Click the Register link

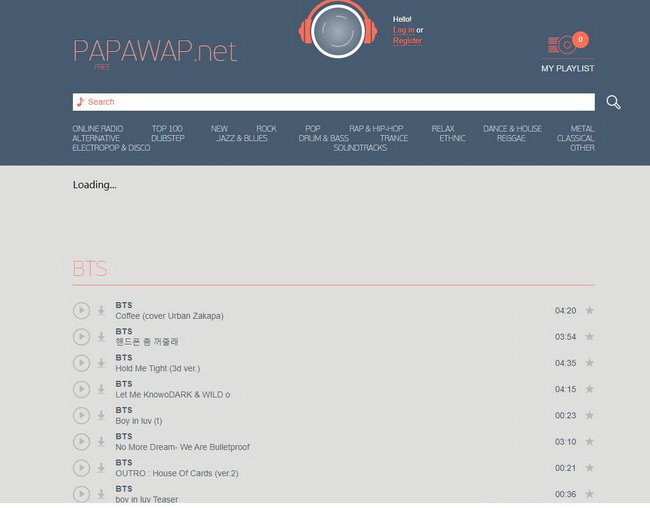[x=407, y=41]
